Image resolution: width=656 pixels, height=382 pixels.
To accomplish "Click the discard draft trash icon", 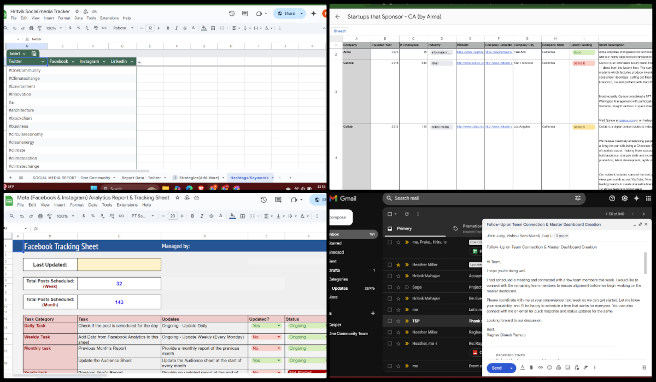I will [x=644, y=367].
